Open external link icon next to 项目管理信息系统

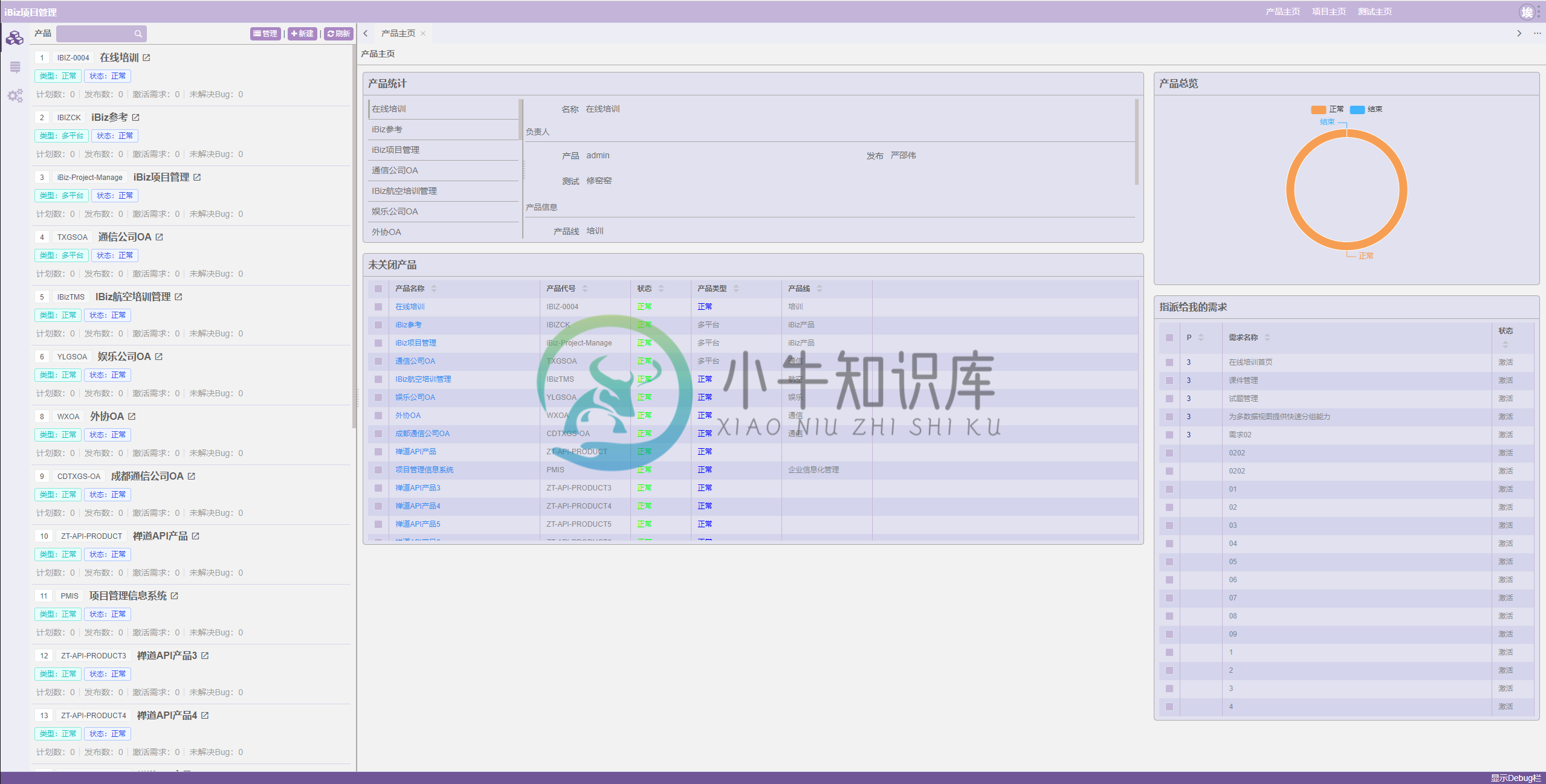click(x=174, y=596)
